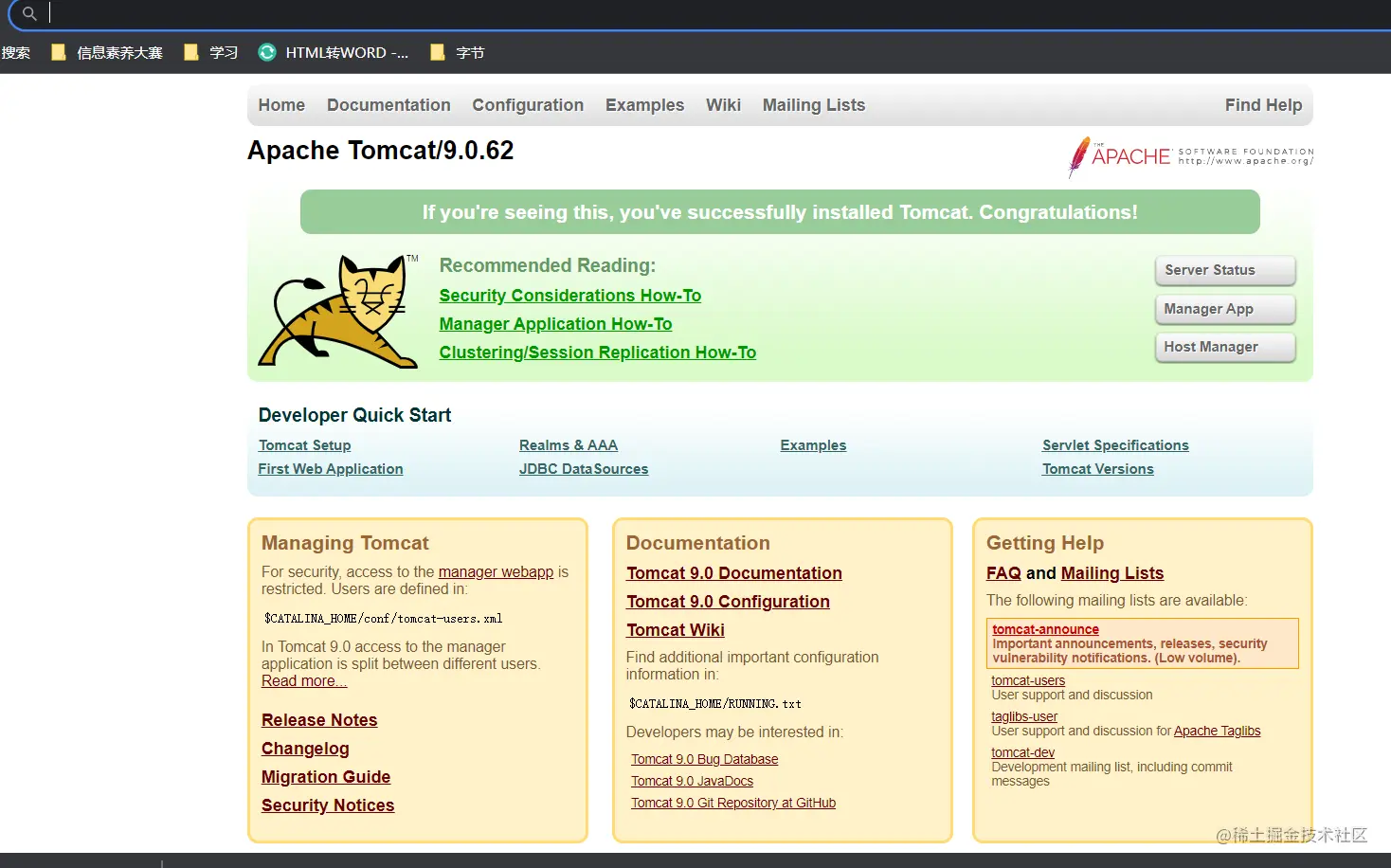Open Clustering/Session Replication How-To link
This screenshot has height=868, width=1391.
click(x=598, y=353)
